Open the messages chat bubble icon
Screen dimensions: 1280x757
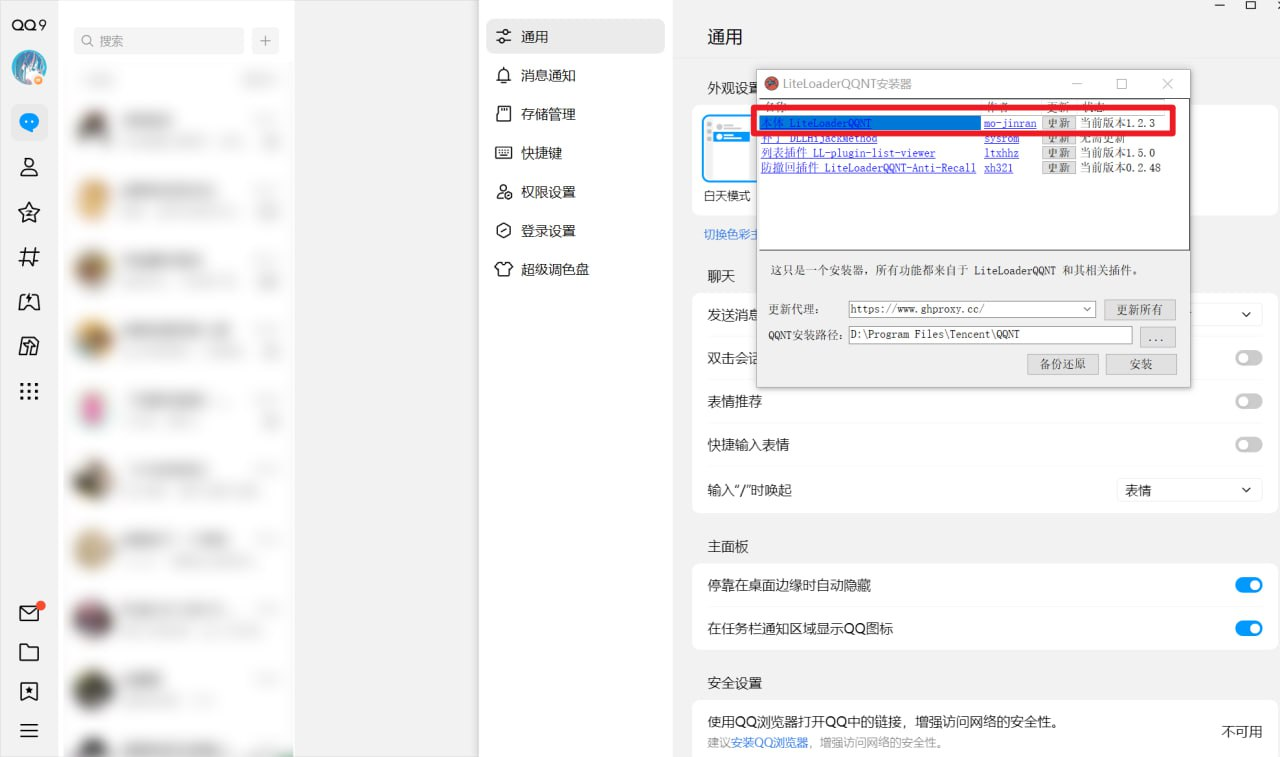coord(29,123)
